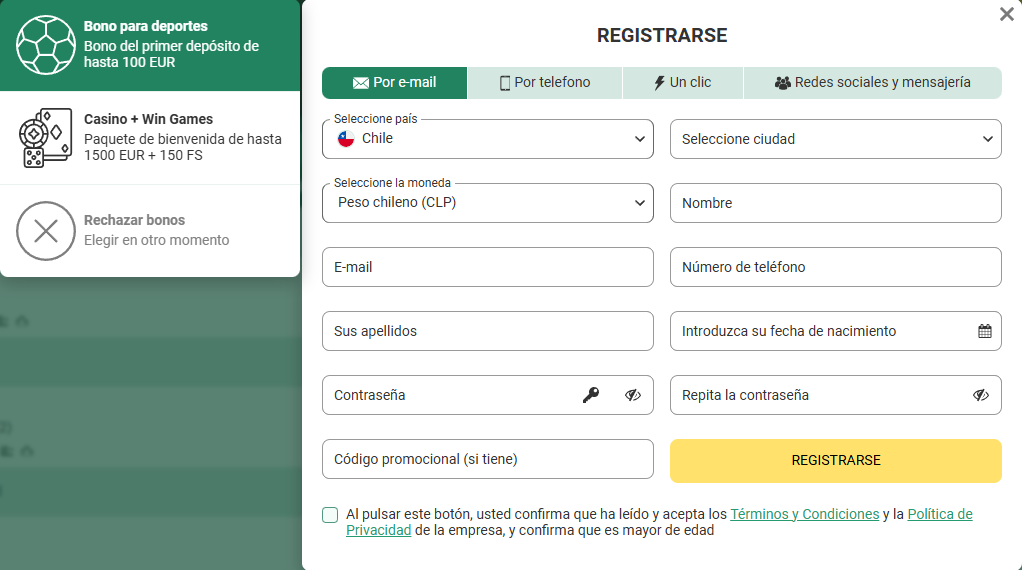Open the calendar icon for birth date
This screenshot has width=1022, height=570.
(984, 331)
